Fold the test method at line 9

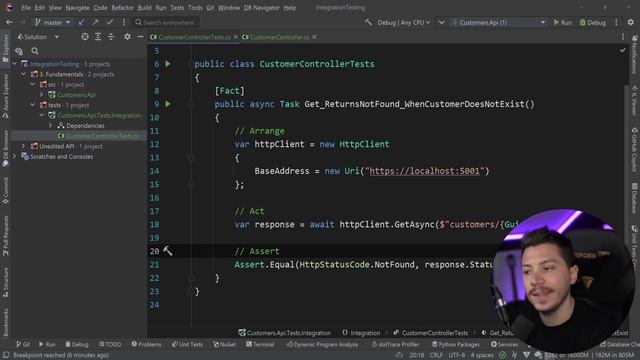191,104
